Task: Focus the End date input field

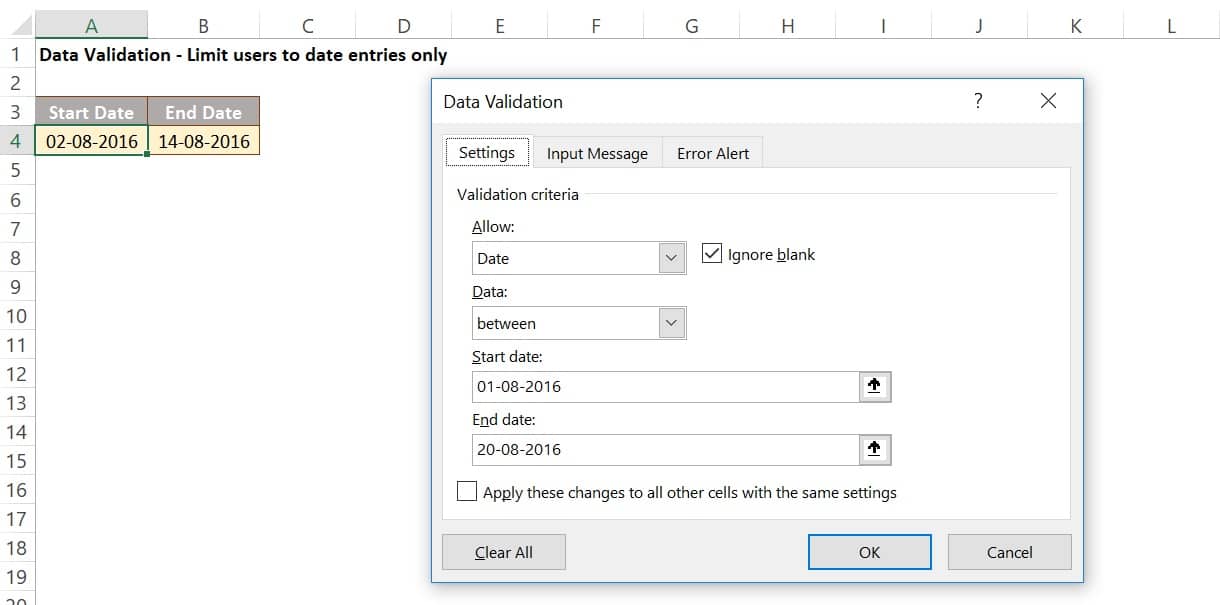Action: tap(665, 450)
